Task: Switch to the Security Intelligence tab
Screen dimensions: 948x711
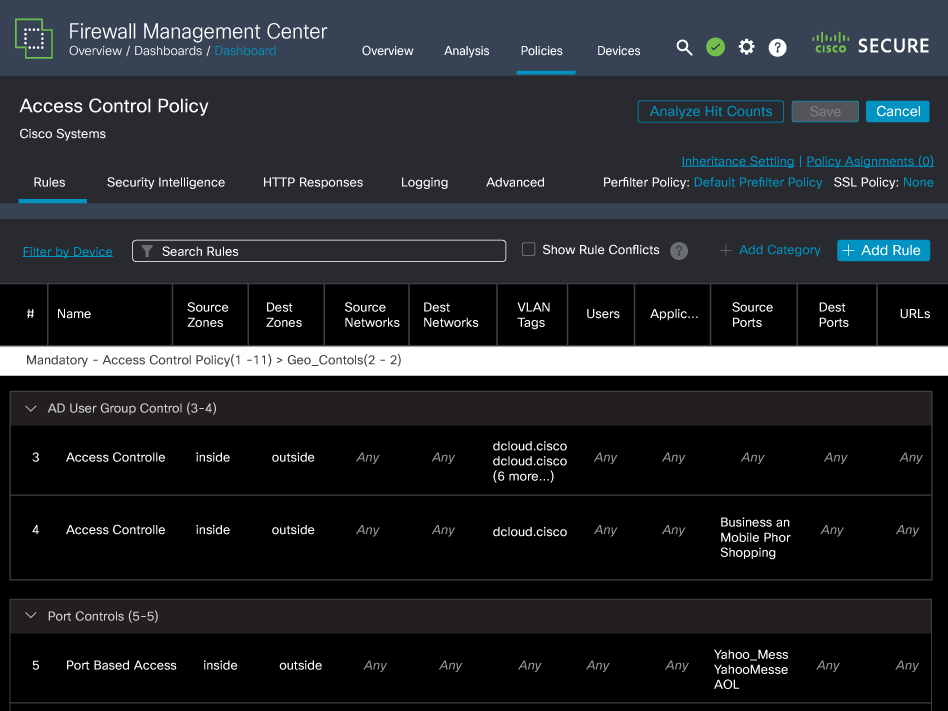Action: click(164, 183)
